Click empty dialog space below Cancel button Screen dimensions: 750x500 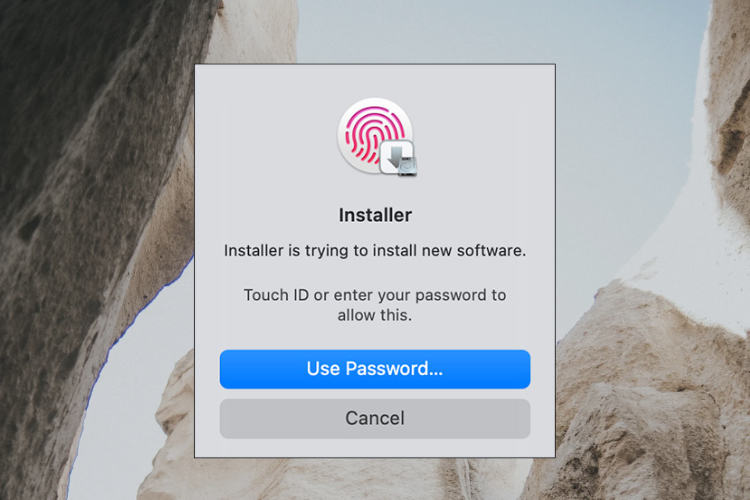pos(375,447)
